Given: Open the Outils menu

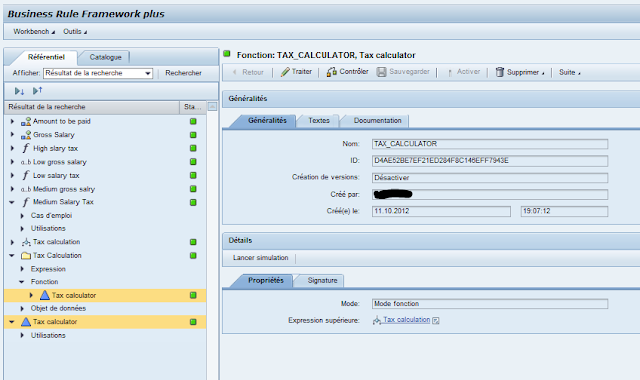Looking at the screenshot, I should [75, 31].
